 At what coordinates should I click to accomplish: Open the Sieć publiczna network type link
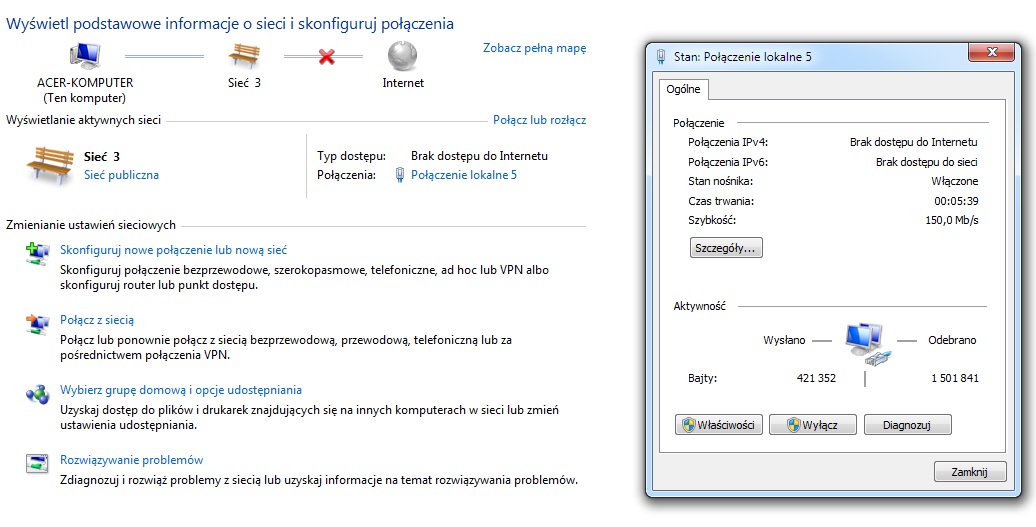(x=121, y=175)
